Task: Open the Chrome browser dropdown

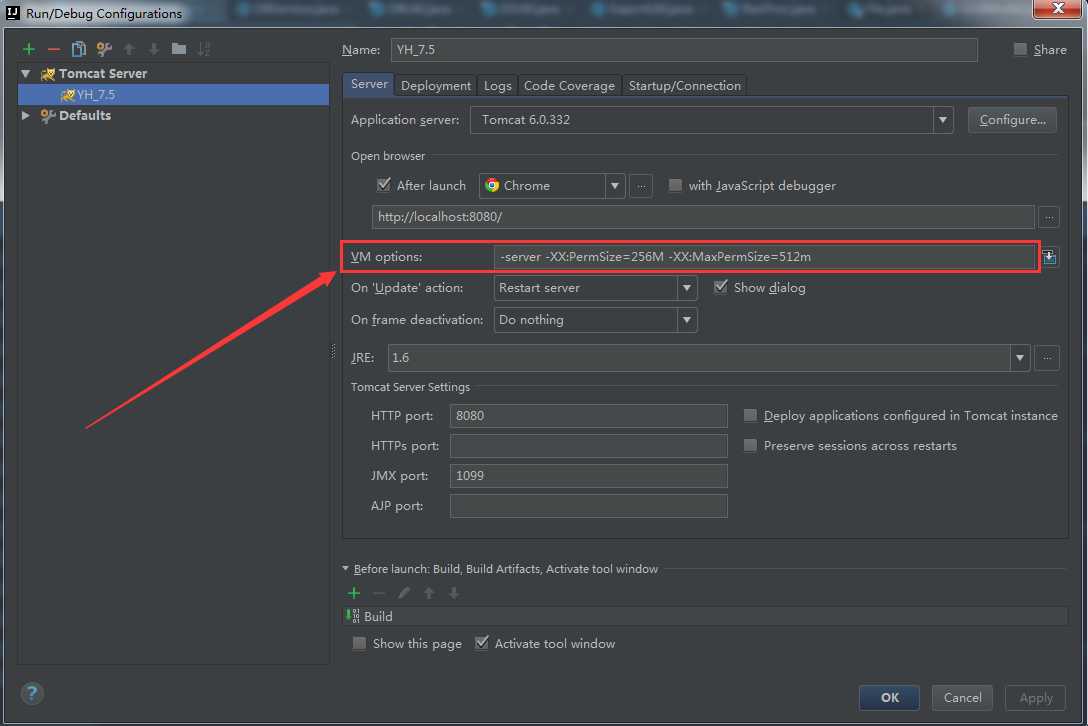Action: pyautogui.click(x=614, y=186)
